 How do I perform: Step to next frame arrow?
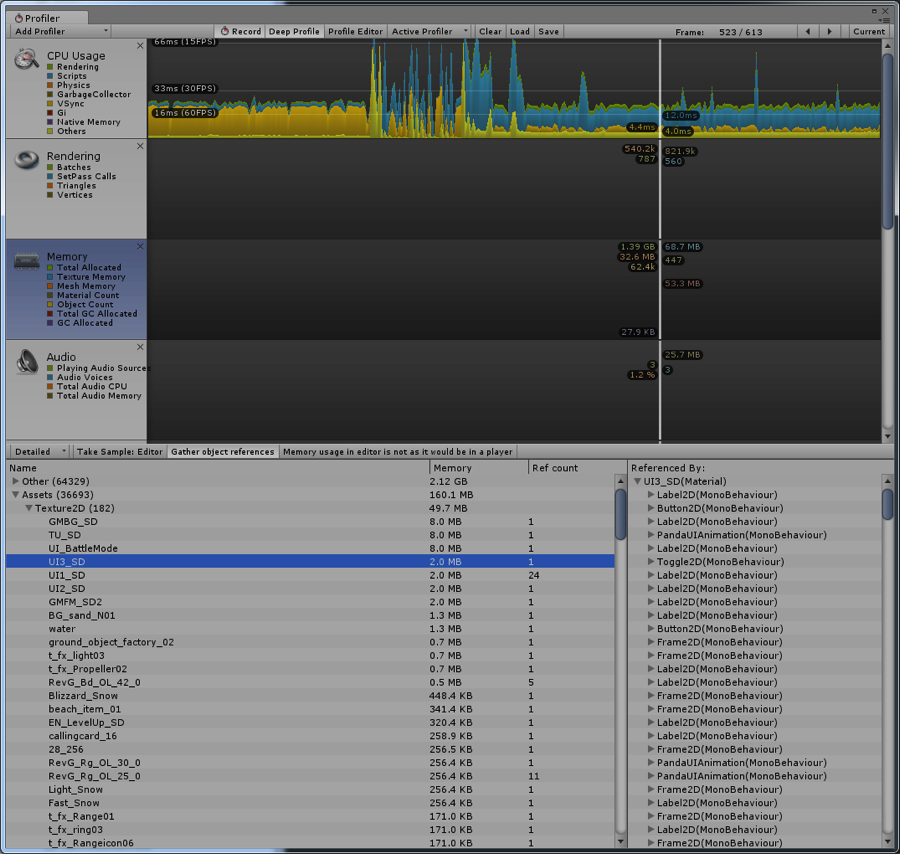tap(829, 32)
